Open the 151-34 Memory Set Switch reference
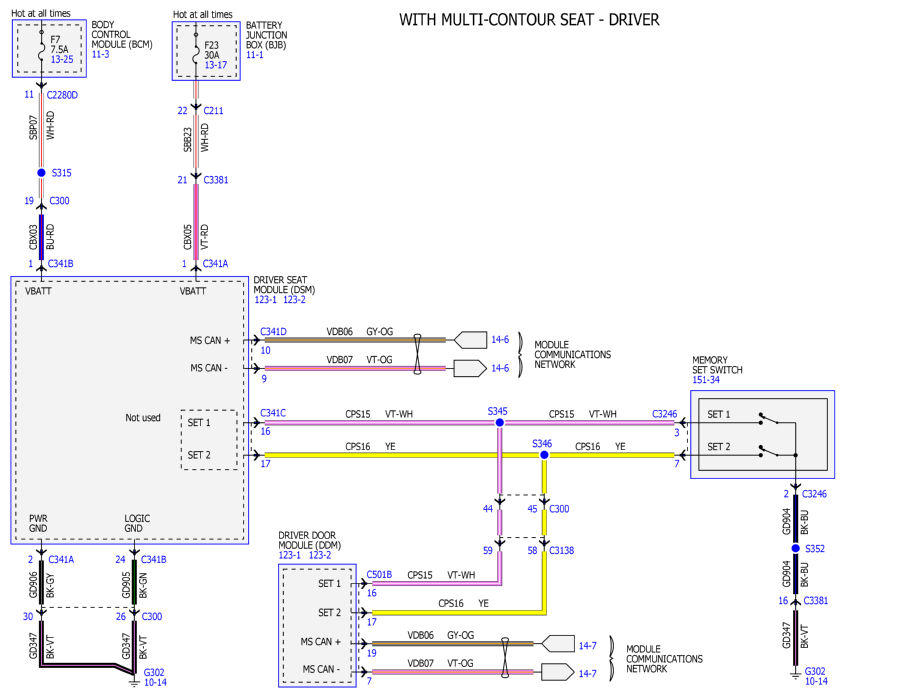The width and height of the screenshot is (900, 696). (x=706, y=380)
